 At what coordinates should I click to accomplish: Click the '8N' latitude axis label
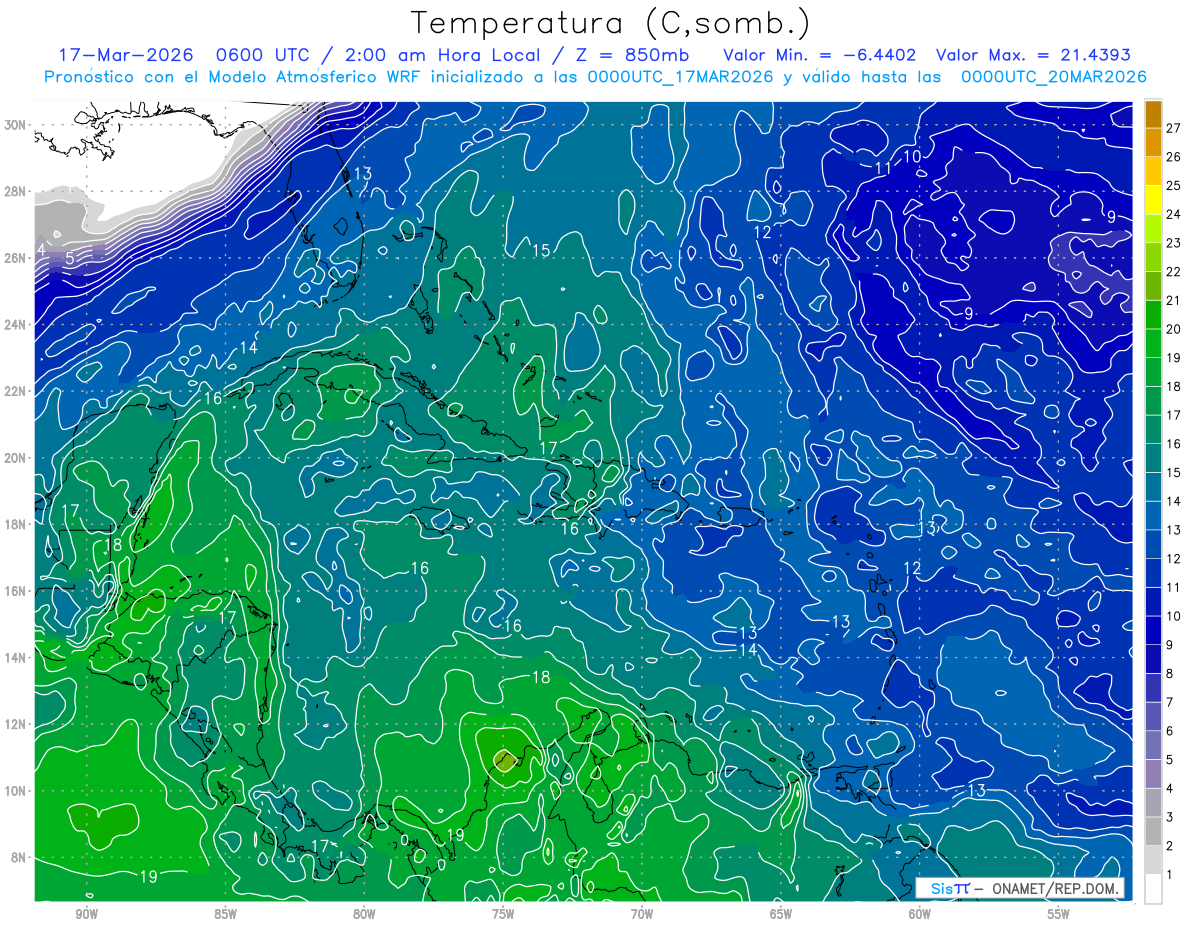coord(19,857)
